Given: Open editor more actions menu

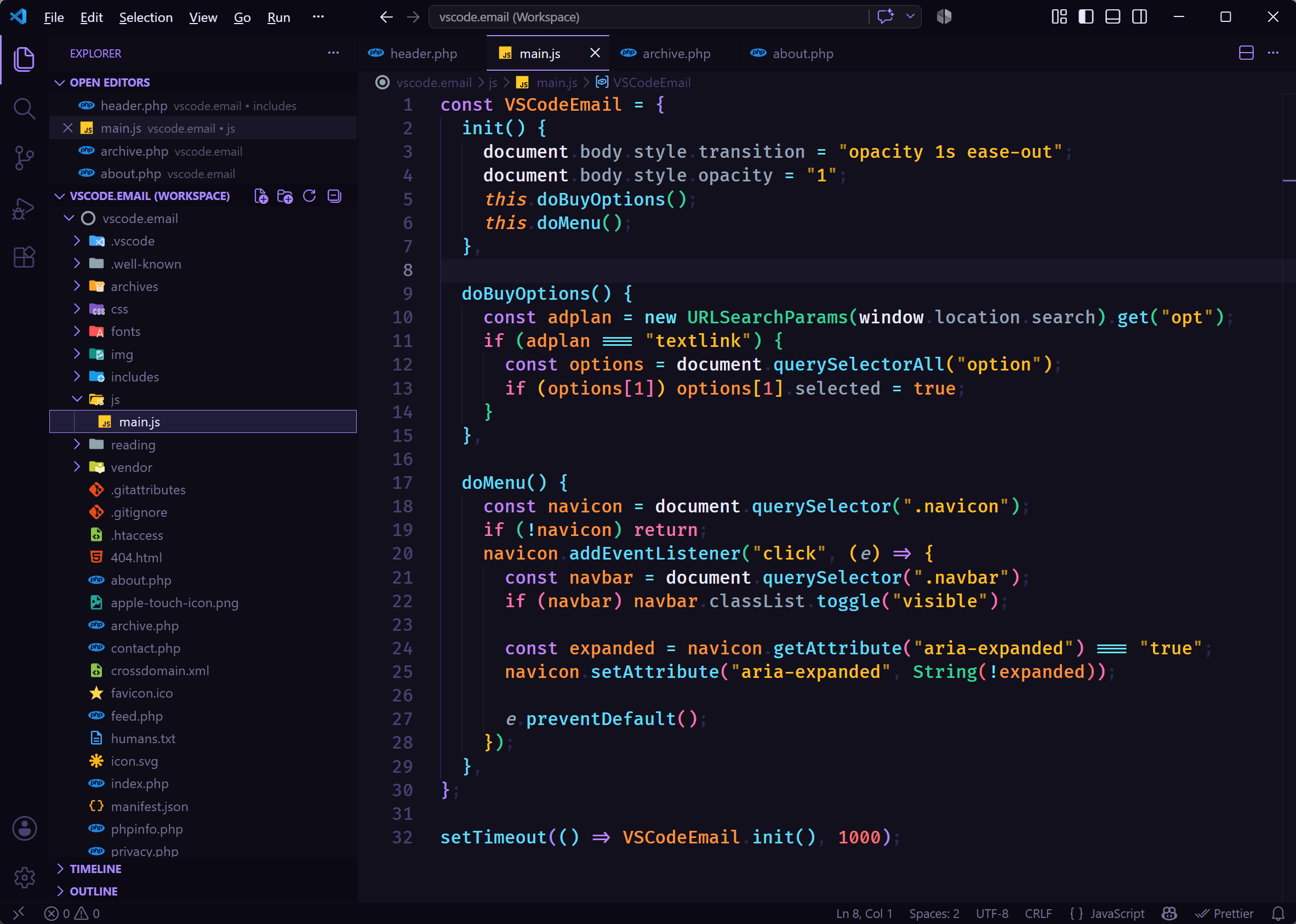Looking at the screenshot, I should point(1273,53).
